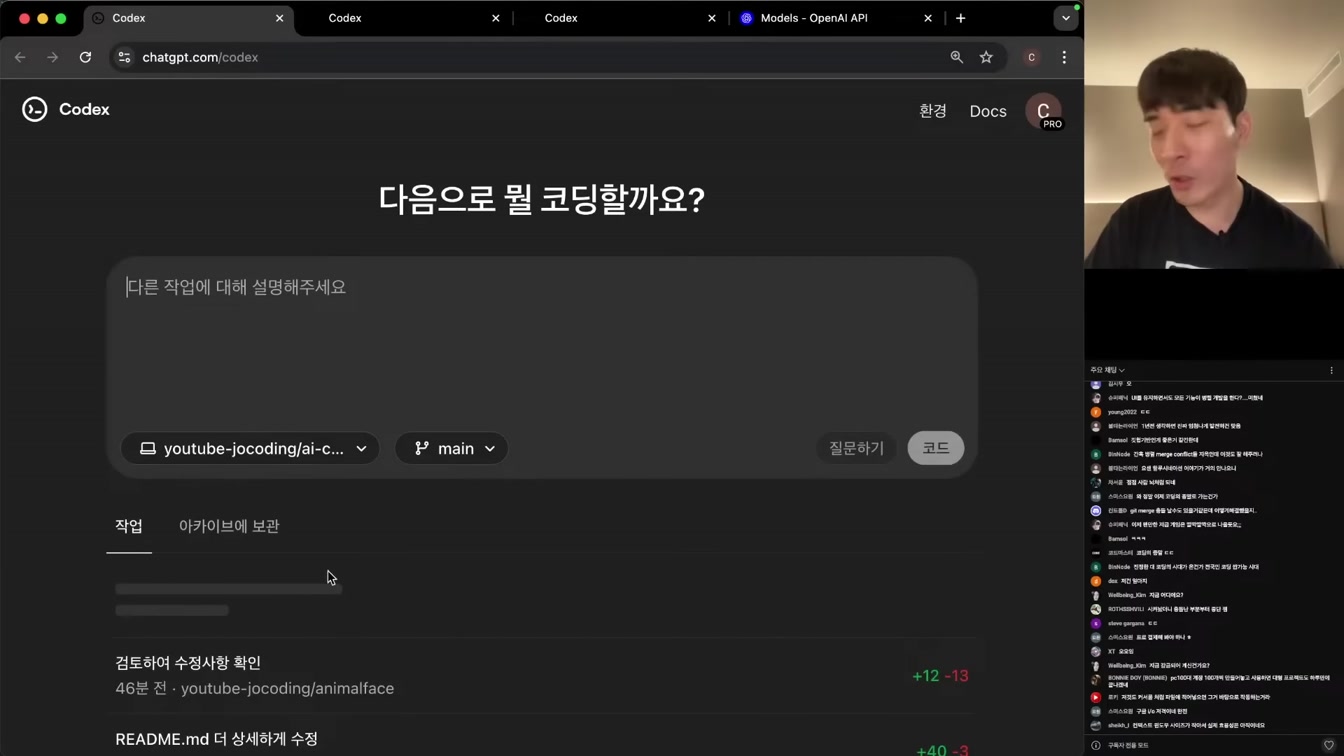
Task: Open the Chrome profile C avatar
Action: tap(1032, 58)
